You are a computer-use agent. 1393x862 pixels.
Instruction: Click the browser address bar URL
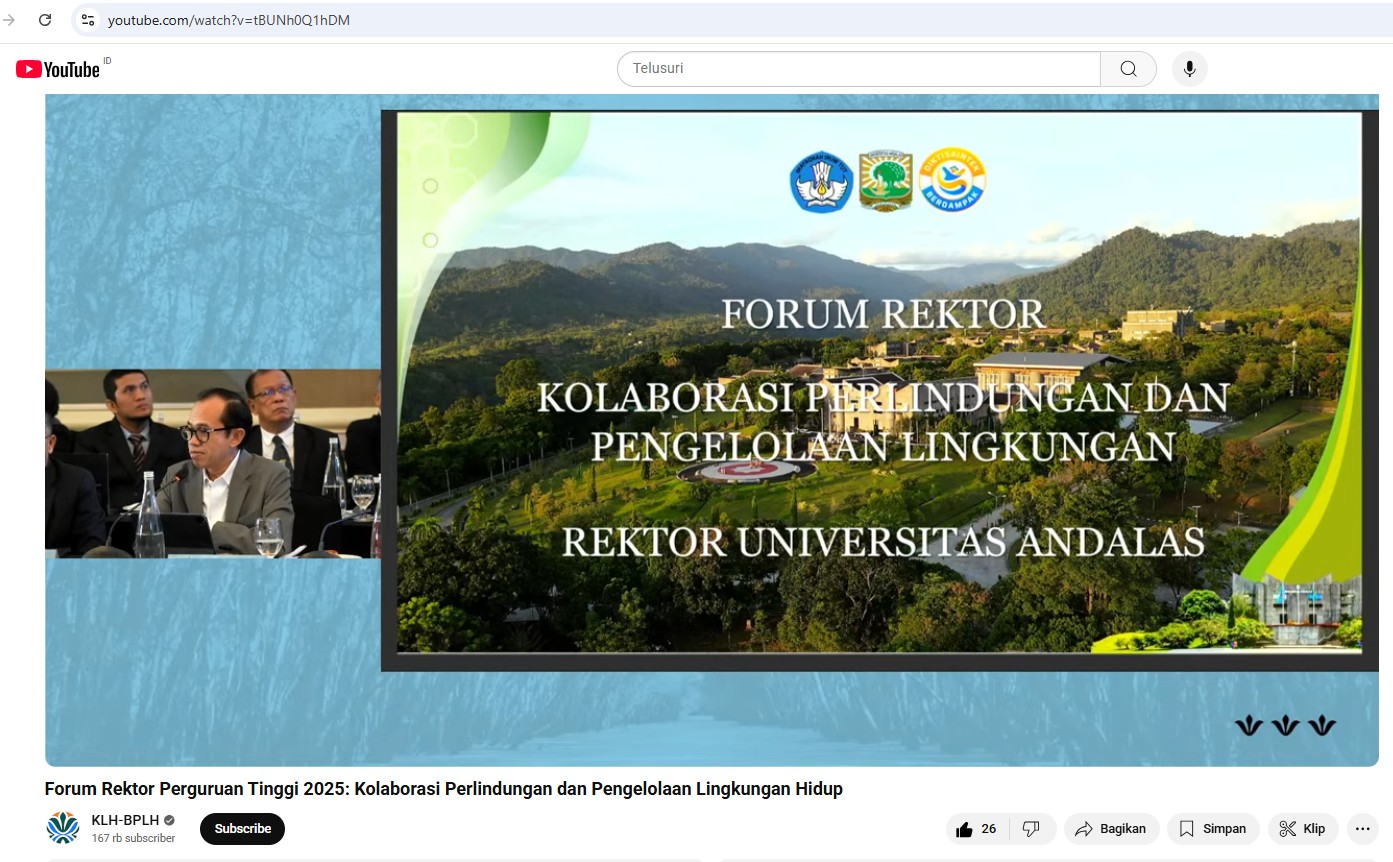pos(229,20)
